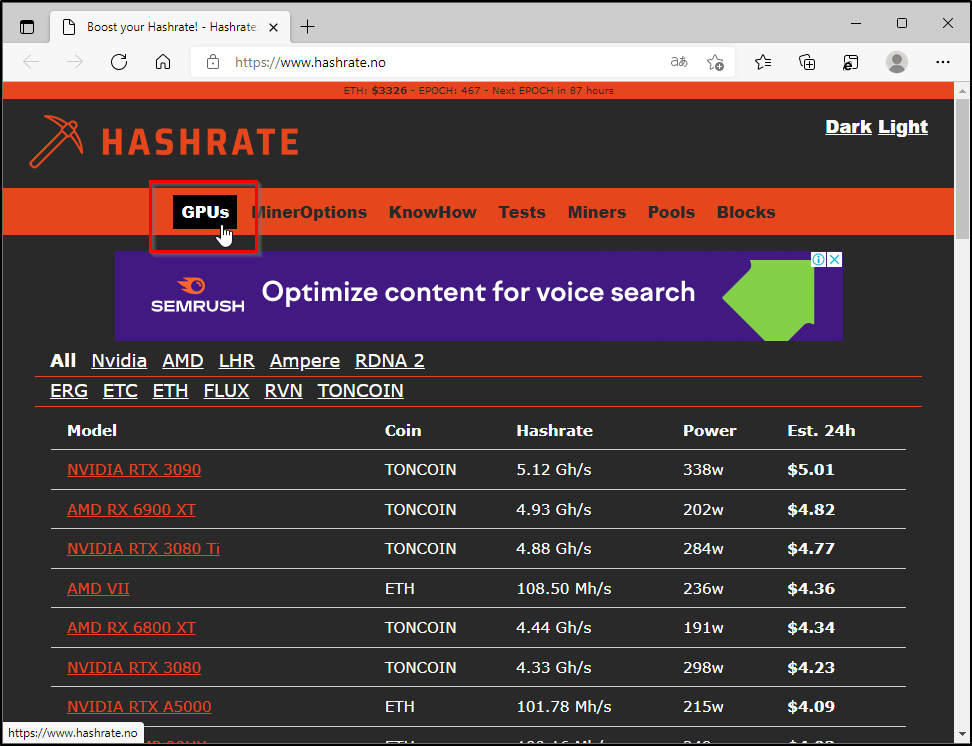The width and height of the screenshot is (972, 746).
Task: Open the KnowHow menu item
Action: click(x=433, y=212)
